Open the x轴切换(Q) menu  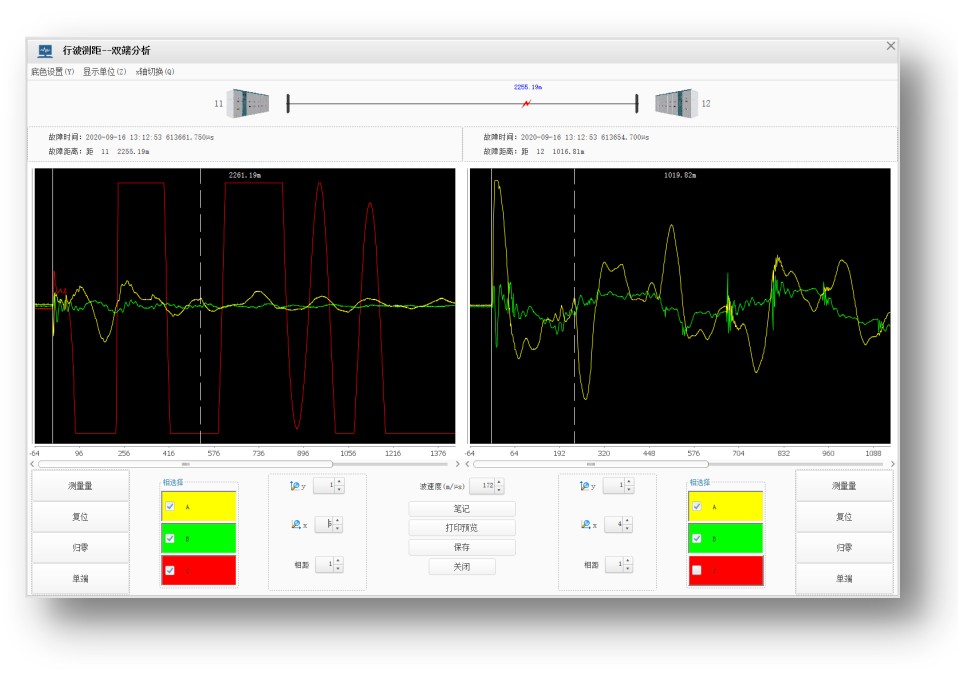coord(155,72)
